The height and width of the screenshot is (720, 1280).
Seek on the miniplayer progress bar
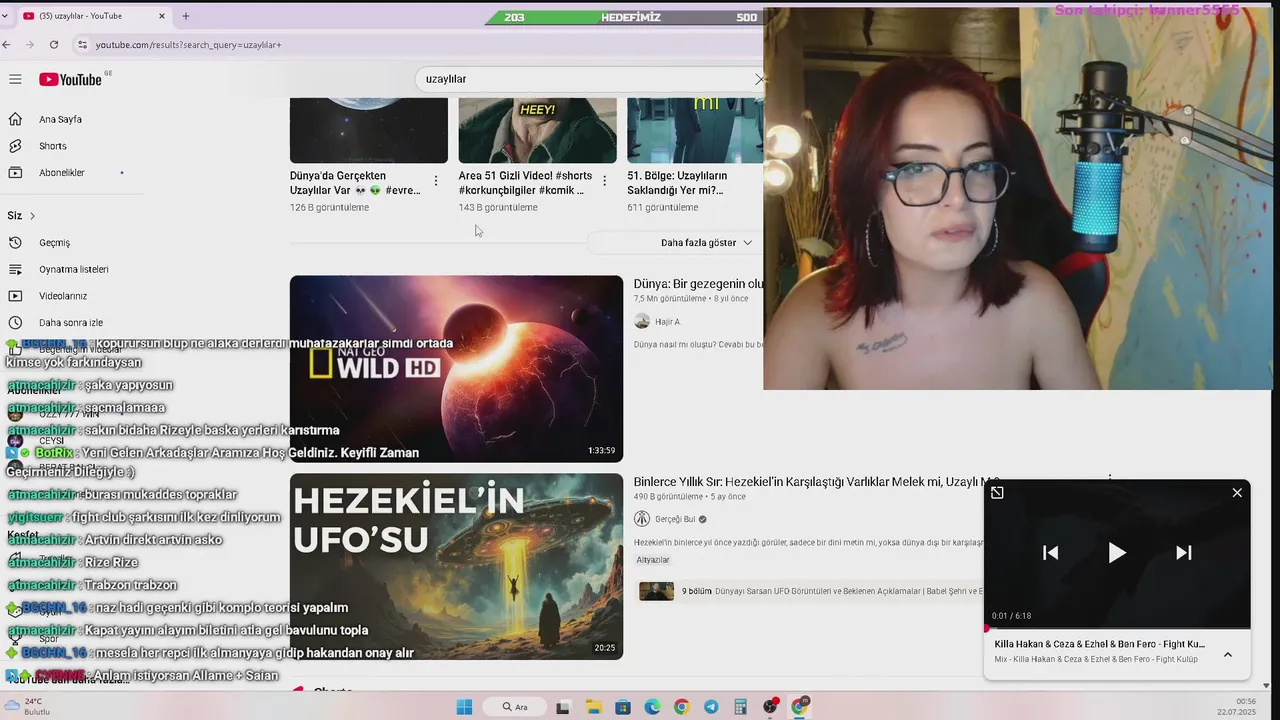point(1117,629)
